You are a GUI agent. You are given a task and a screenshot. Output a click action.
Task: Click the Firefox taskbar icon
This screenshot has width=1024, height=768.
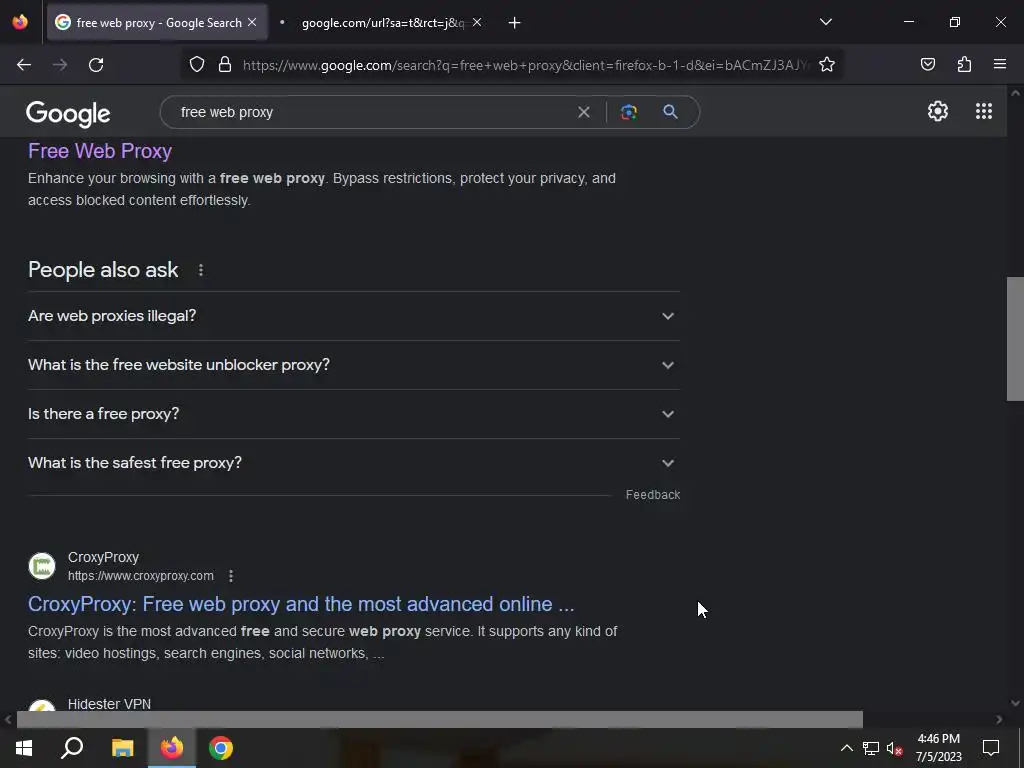172,748
